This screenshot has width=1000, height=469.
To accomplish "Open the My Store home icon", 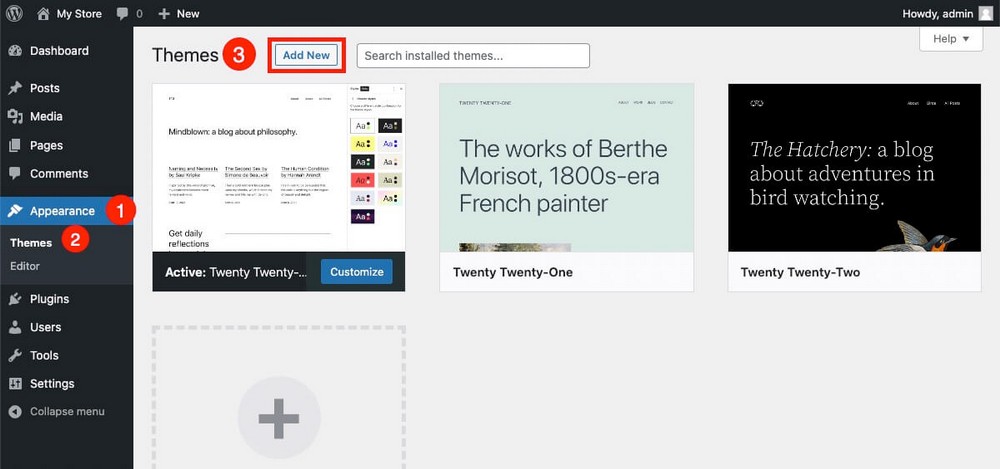I will coord(43,13).
